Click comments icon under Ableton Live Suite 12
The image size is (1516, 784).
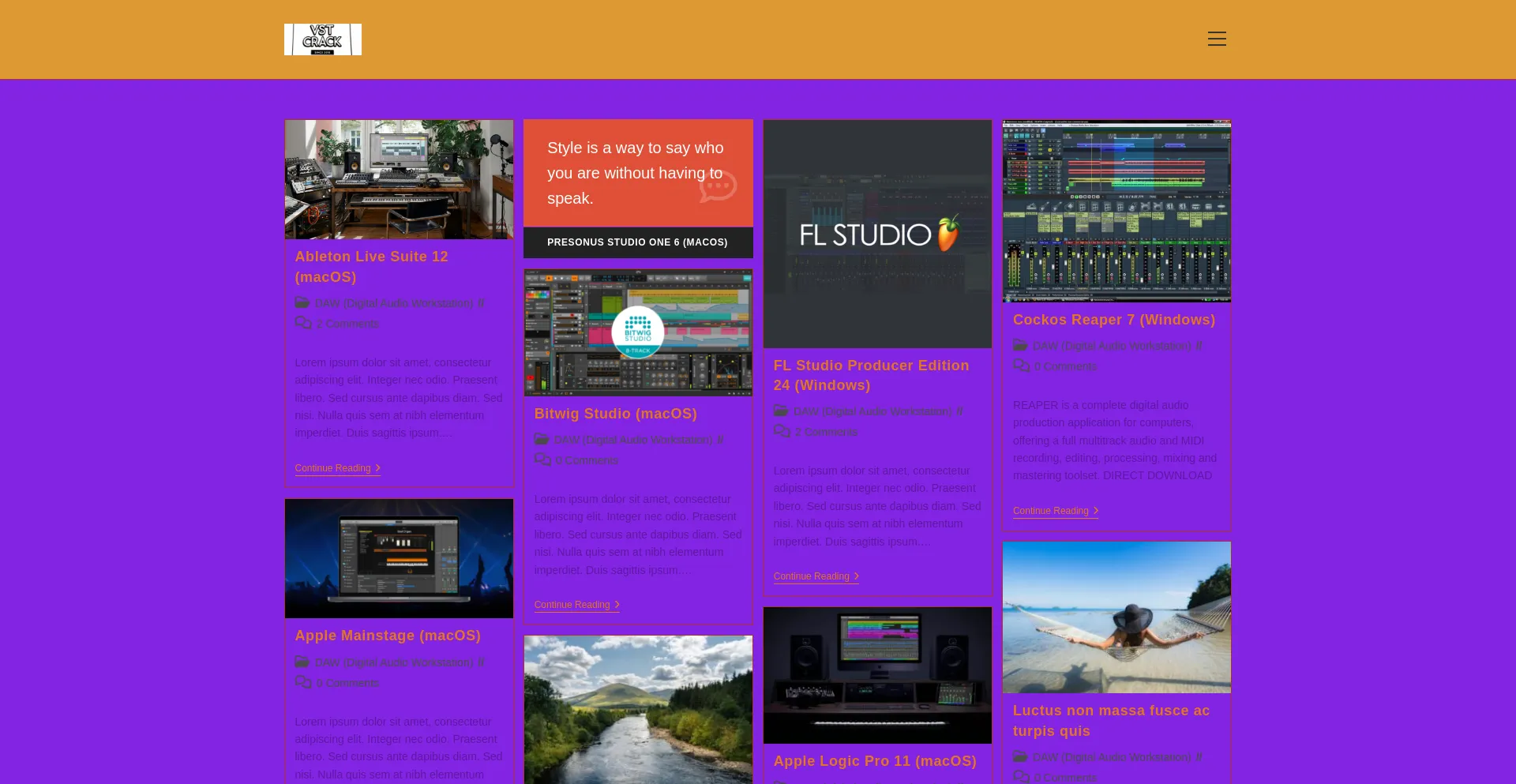tap(302, 323)
